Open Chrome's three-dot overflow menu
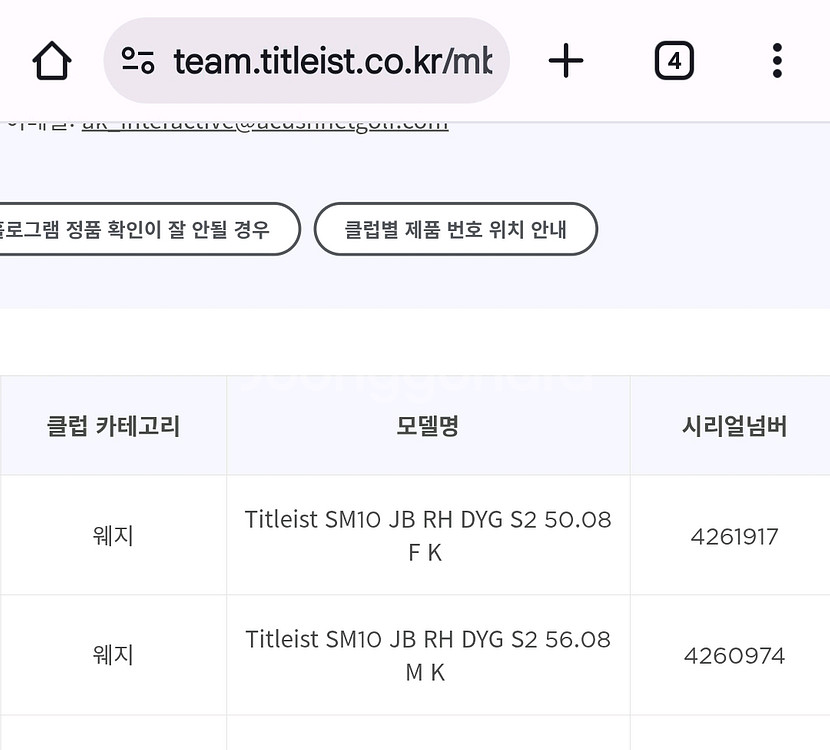This screenshot has height=750, width=830. [777, 61]
